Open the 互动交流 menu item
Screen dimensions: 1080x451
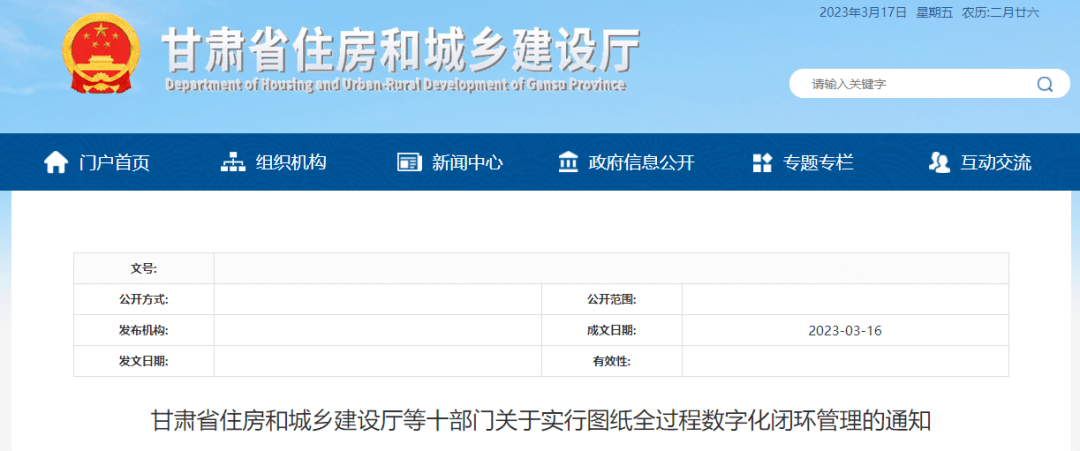pos(996,163)
